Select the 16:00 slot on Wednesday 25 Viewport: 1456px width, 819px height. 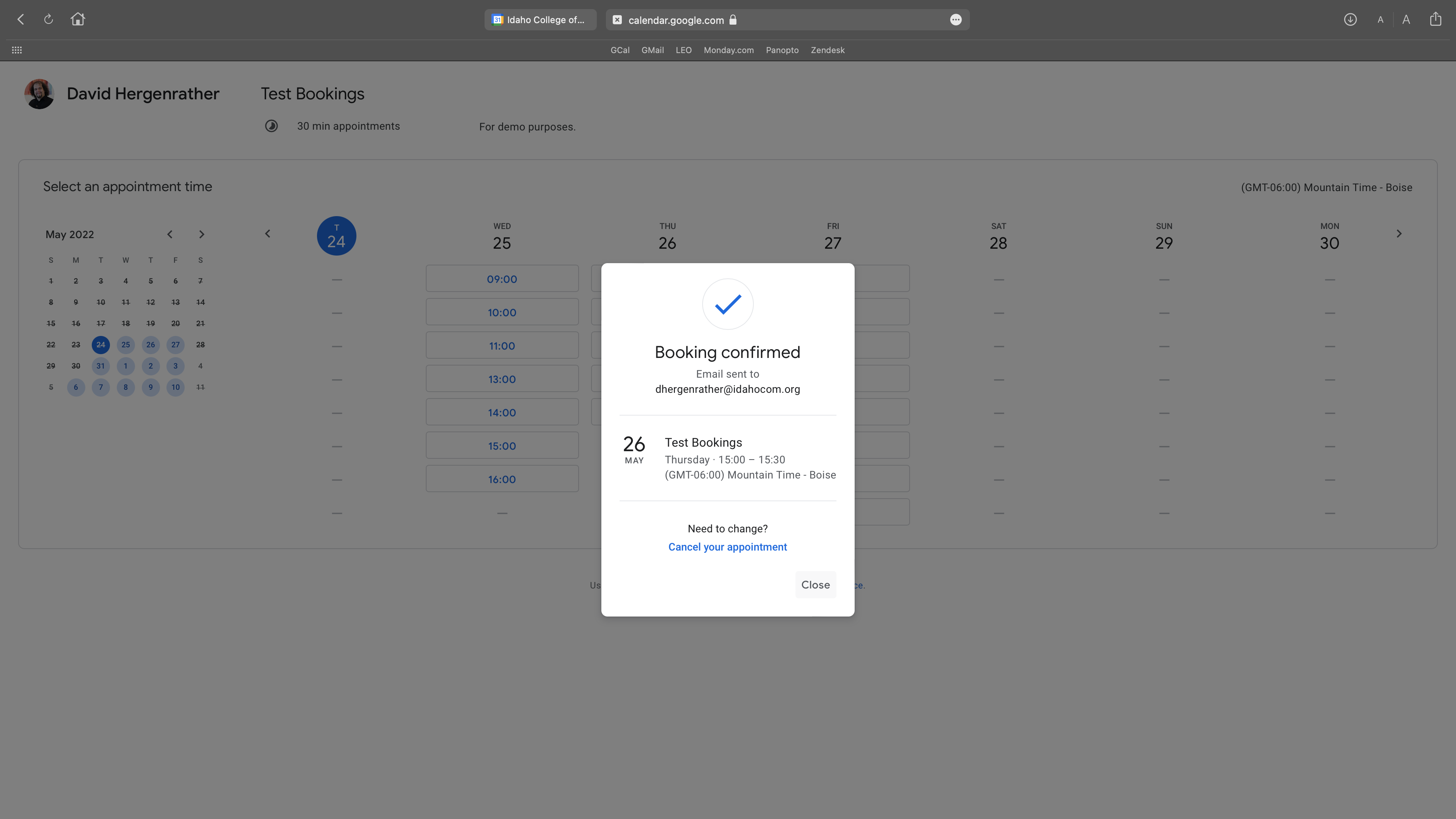click(x=502, y=479)
